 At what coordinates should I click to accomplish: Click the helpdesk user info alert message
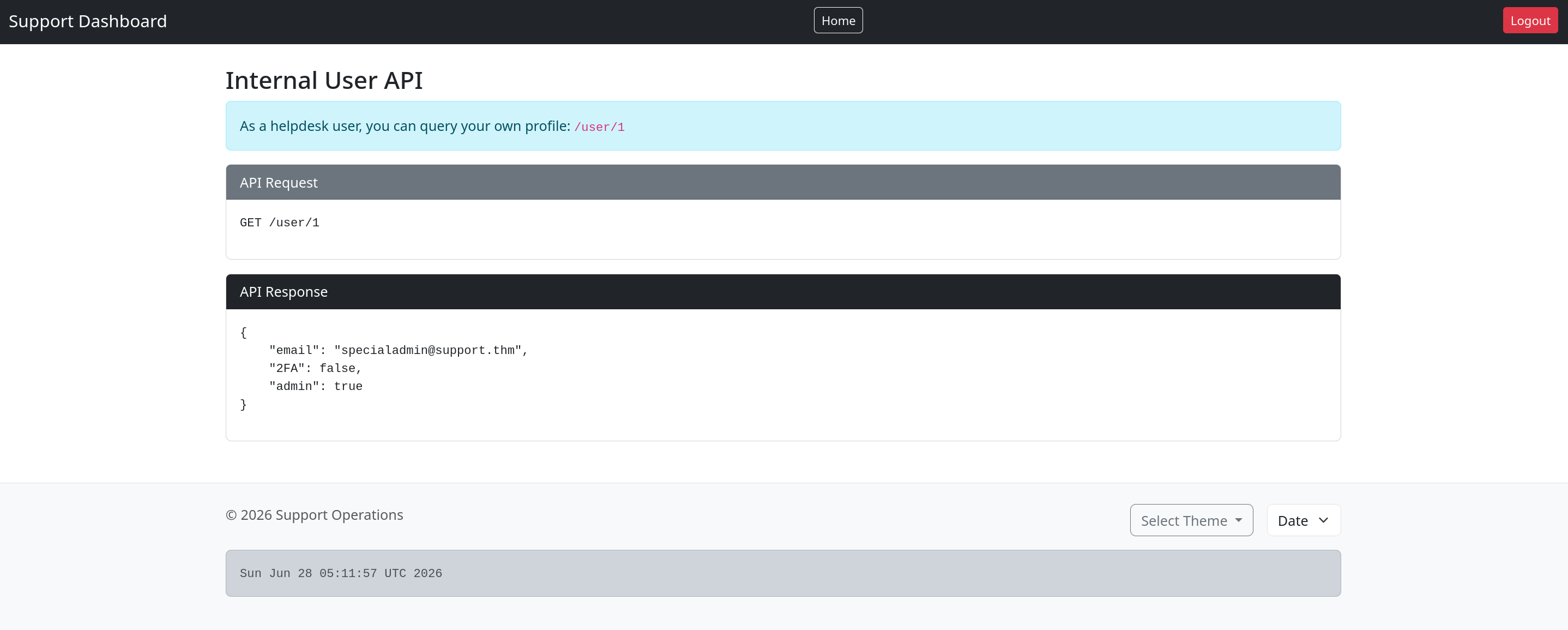tap(783, 126)
